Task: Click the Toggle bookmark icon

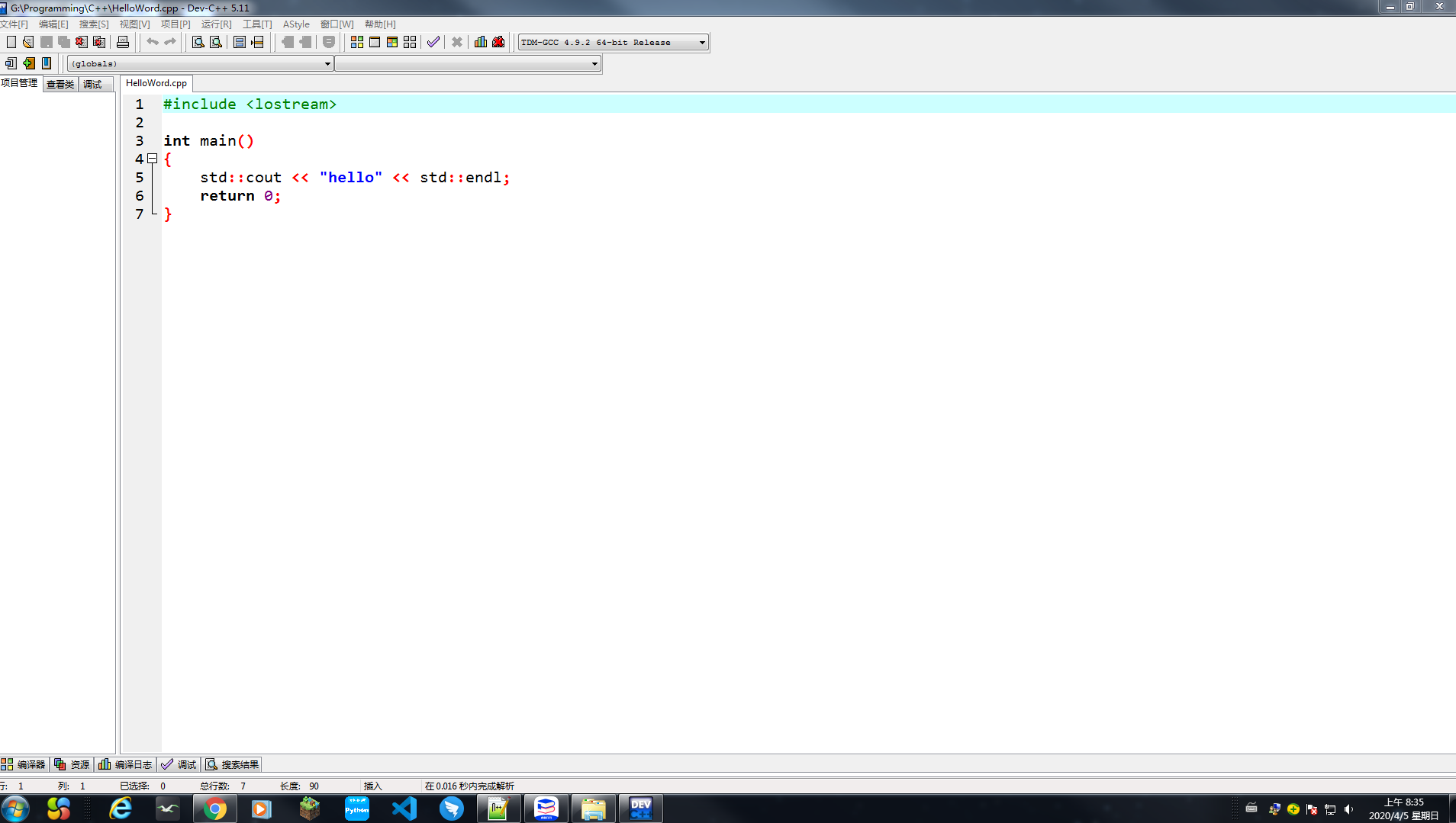Action: pyautogui.click(x=47, y=63)
